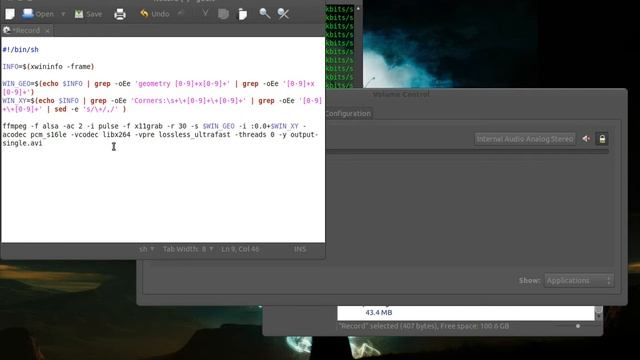Open the Tab Width dropdown in status bar
Viewport: 640px width, 360px height.
(188, 249)
